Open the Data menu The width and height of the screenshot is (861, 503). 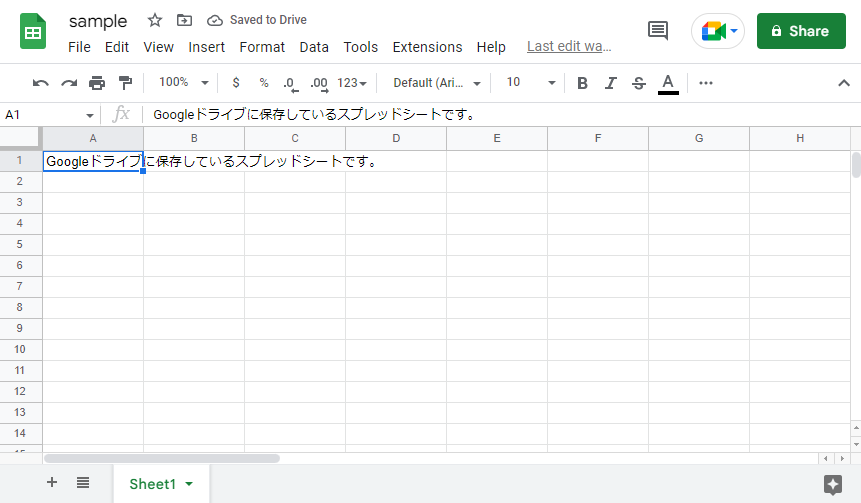point(314,47)
